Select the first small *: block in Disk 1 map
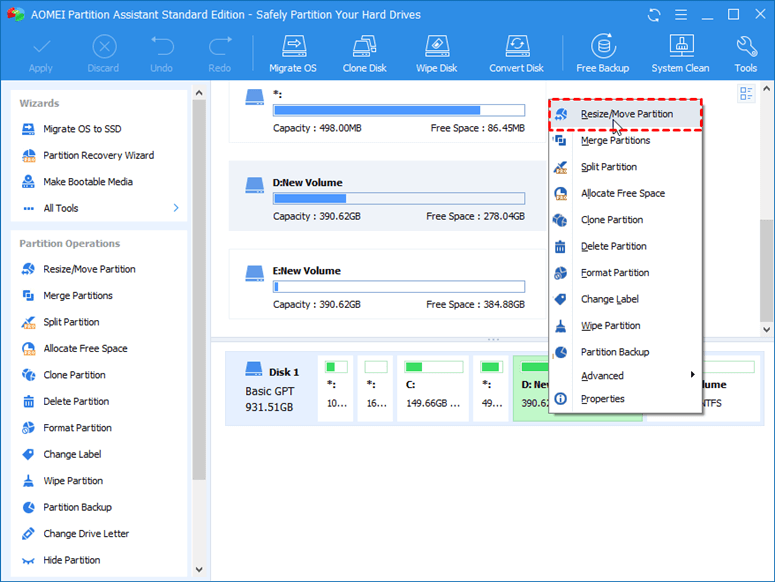Screen dimensions: 775x582 click(x=336, y=388)
